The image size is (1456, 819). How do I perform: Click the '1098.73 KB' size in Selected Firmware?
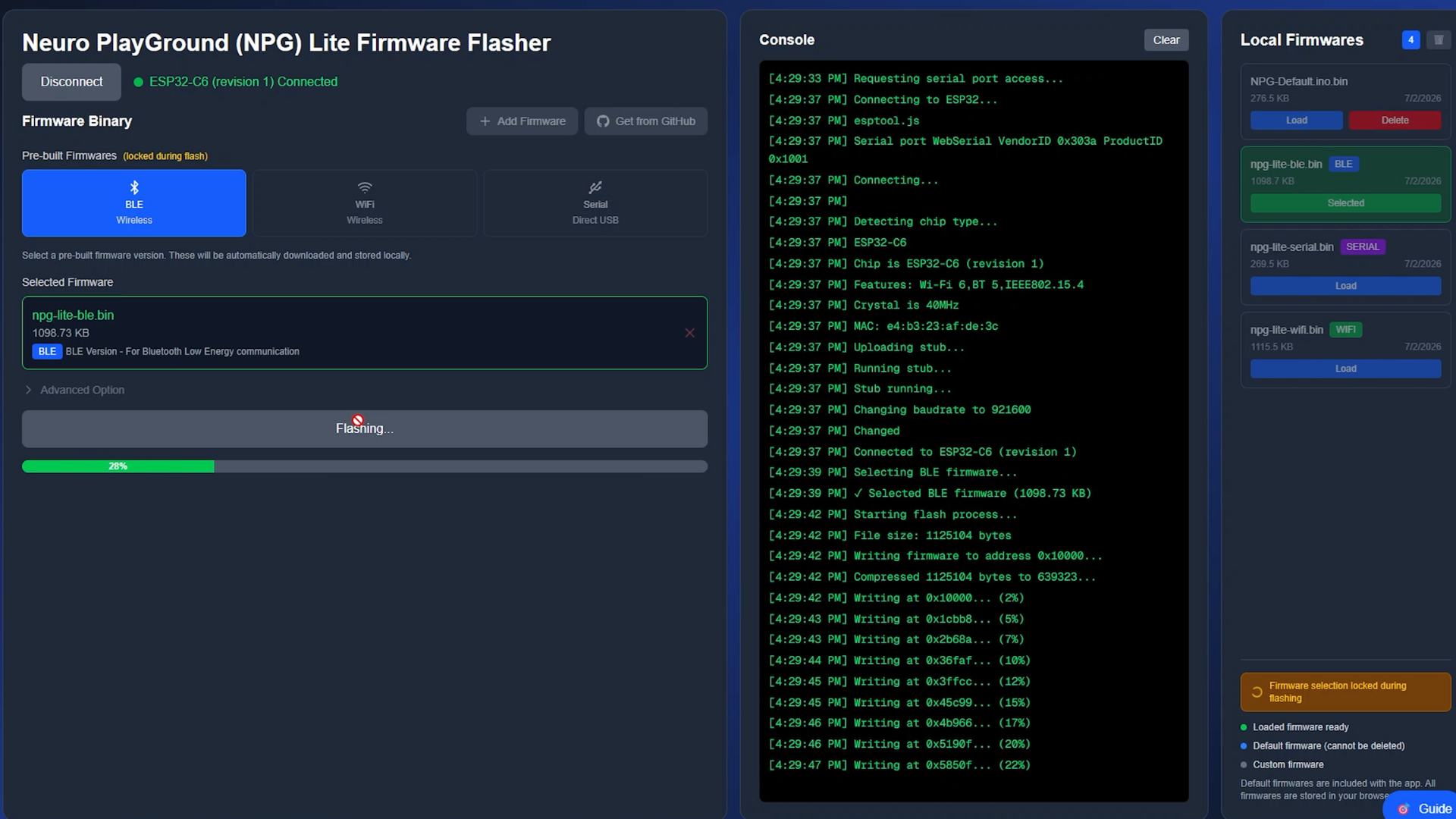point(61,334)
